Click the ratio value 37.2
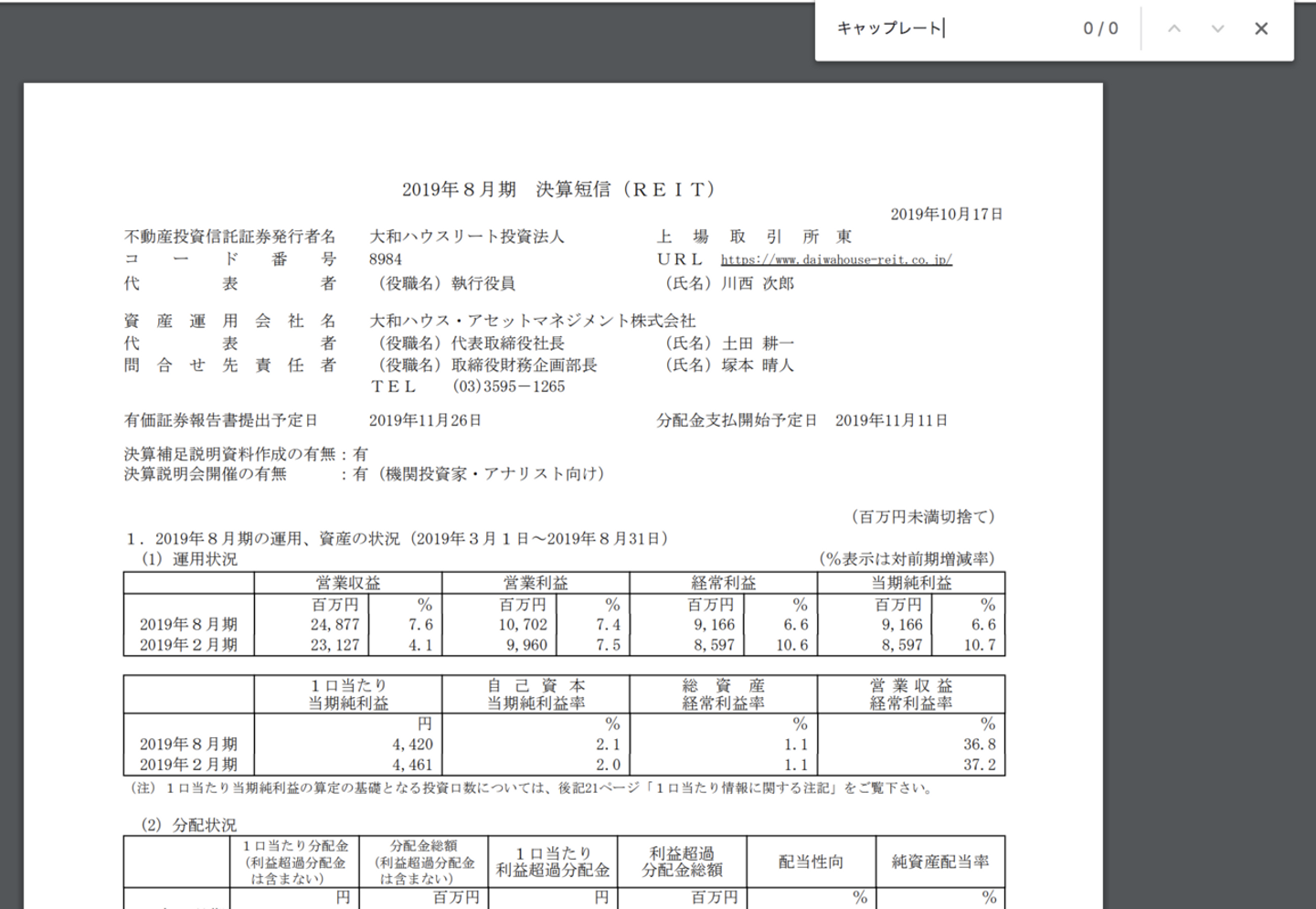1316x909 pixels. point(980,765)
